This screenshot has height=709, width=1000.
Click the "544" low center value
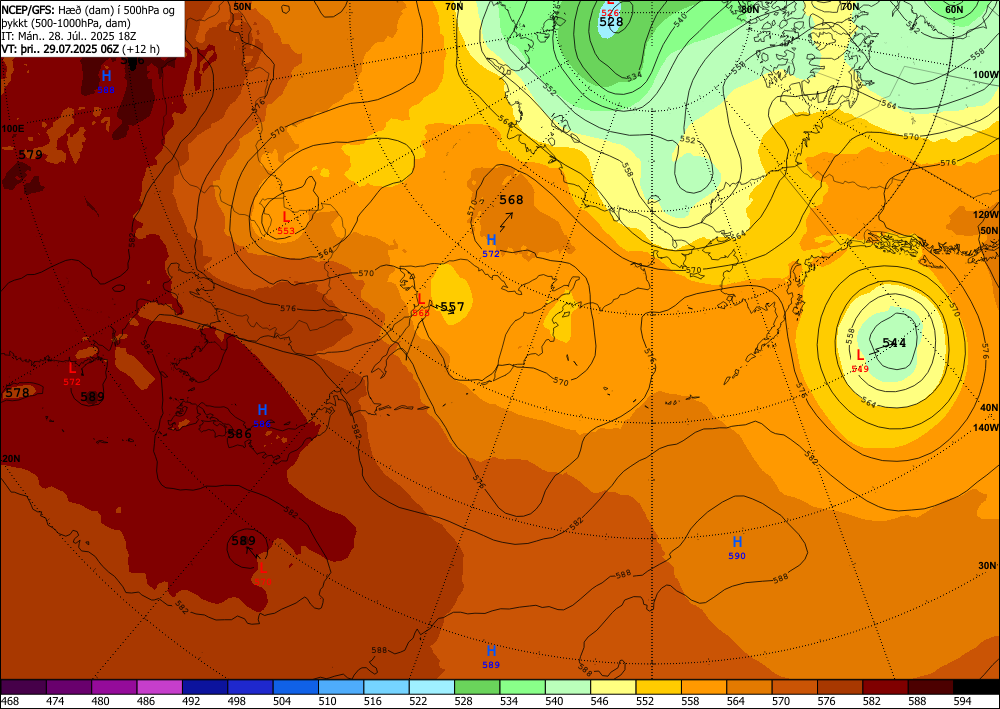tap(895, 343)
